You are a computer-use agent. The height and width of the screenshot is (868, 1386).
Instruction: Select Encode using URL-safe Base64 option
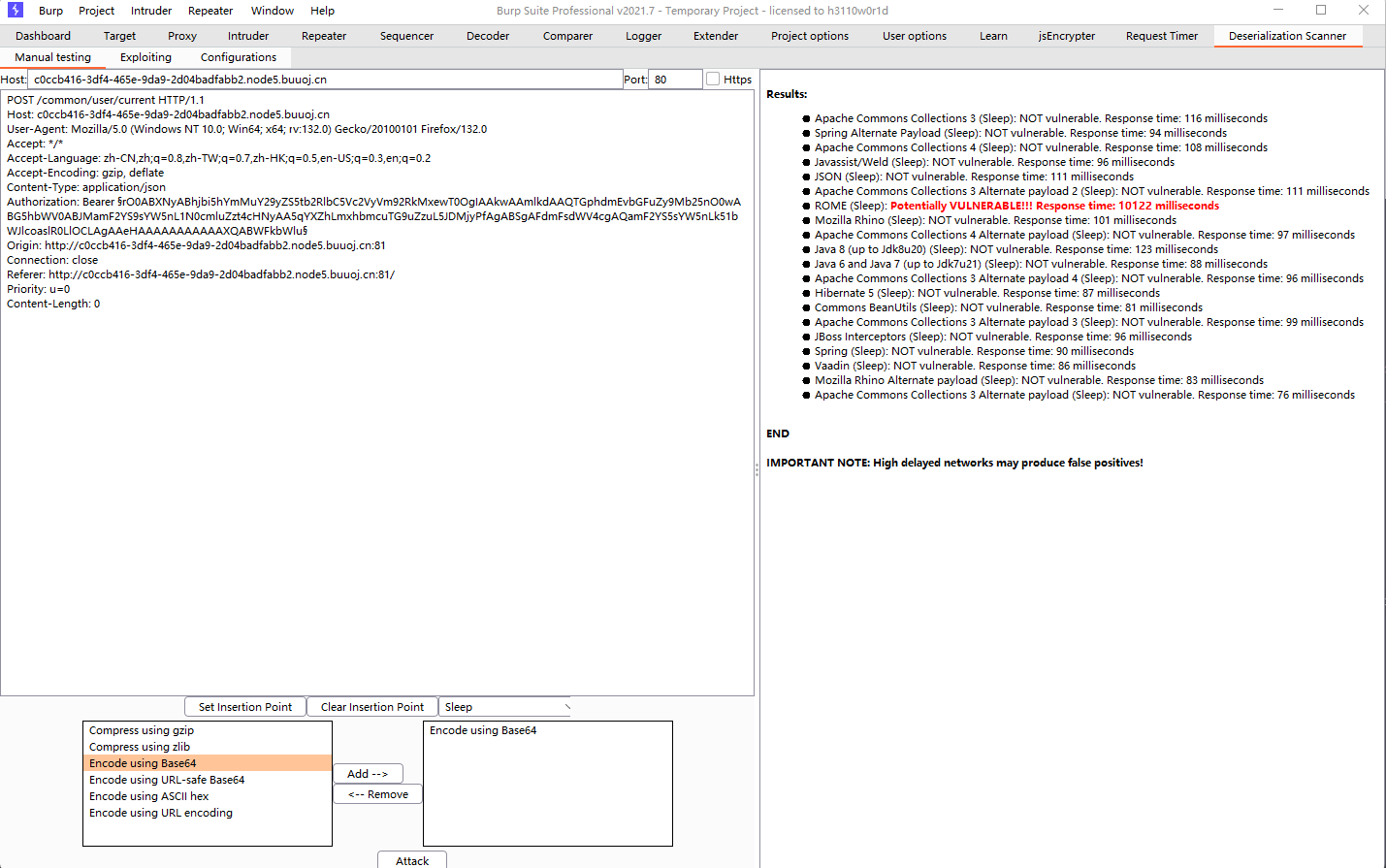[167, 780]
